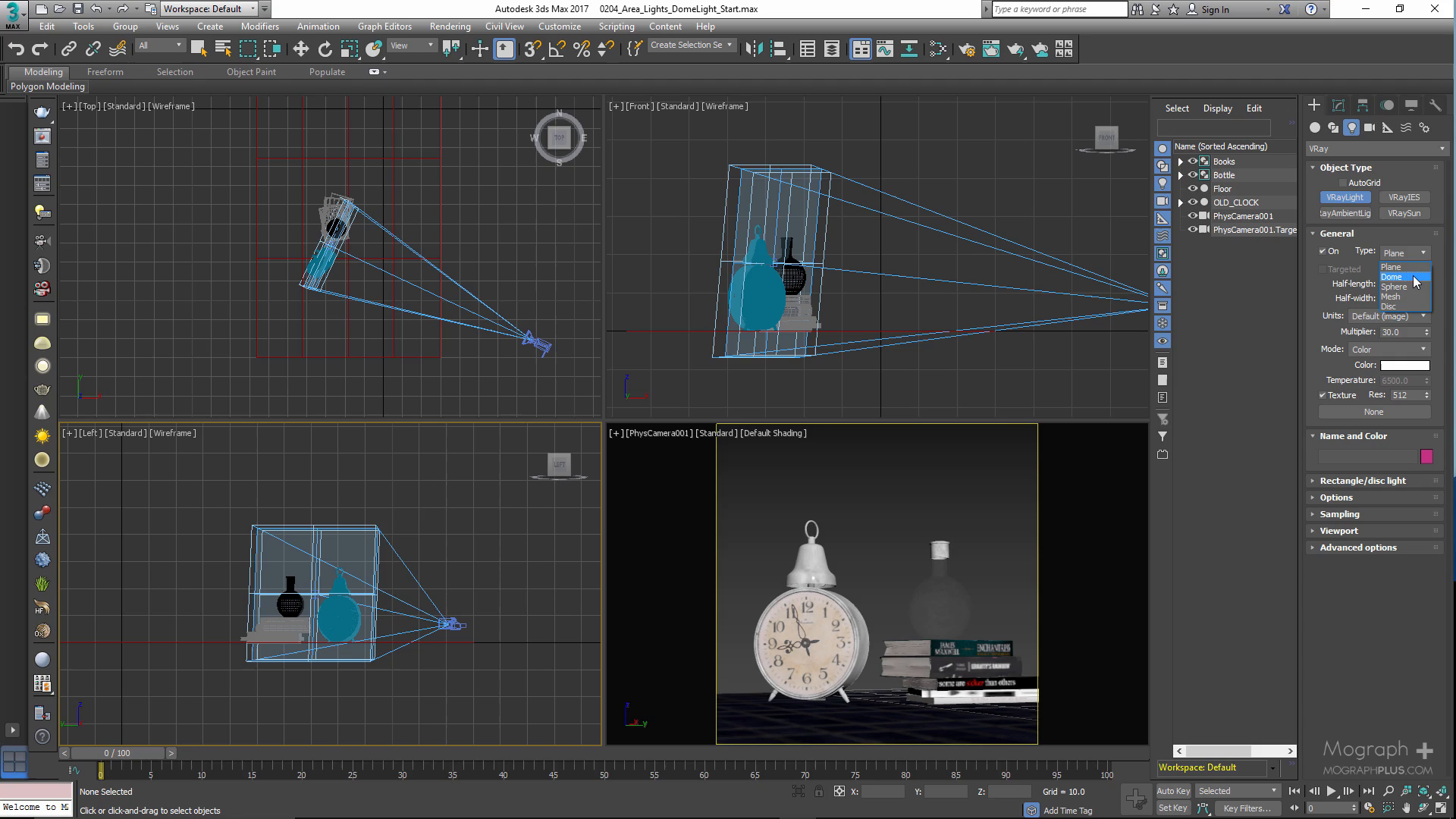1456x819 pixels.
Task: Click Undo arrow in main toolbar
Action: tap(16, 49)
